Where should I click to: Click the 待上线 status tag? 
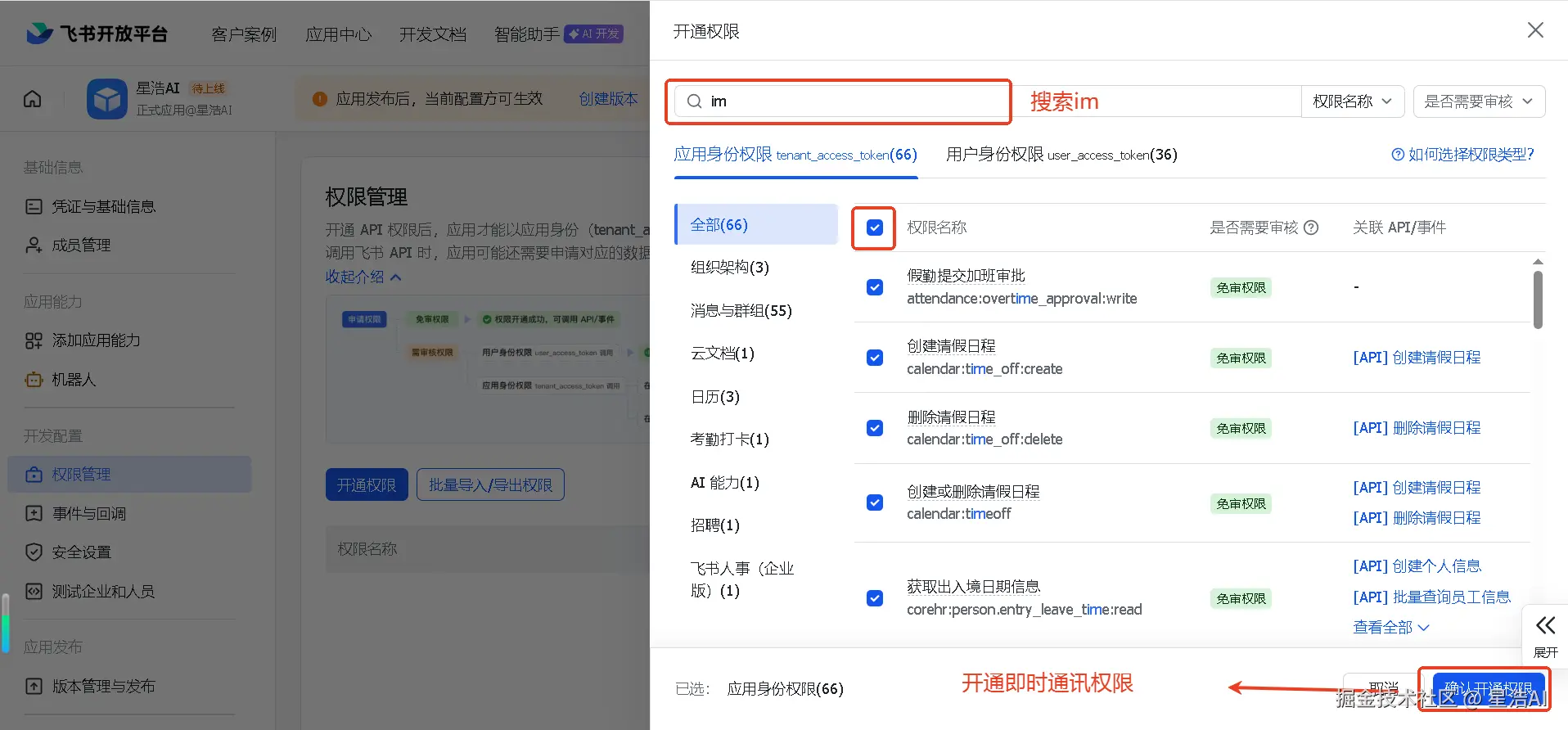coord(209,88)
